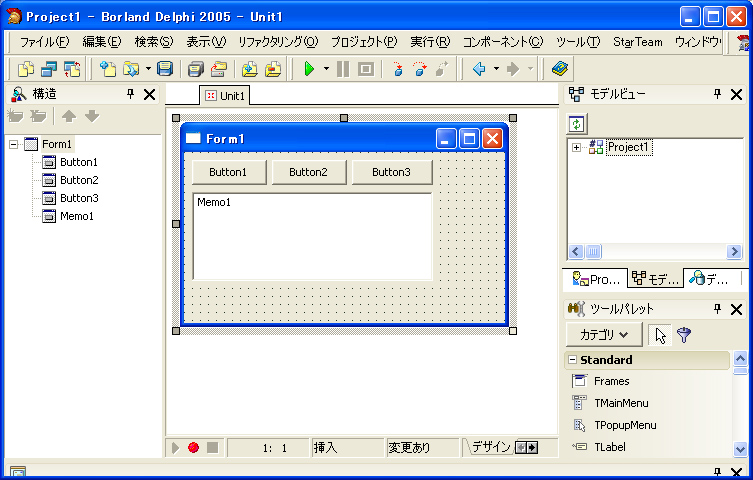Open the ツール(T) menu
Screen dimensions: 753x480
pyautogui.click(x=578, y=42)
